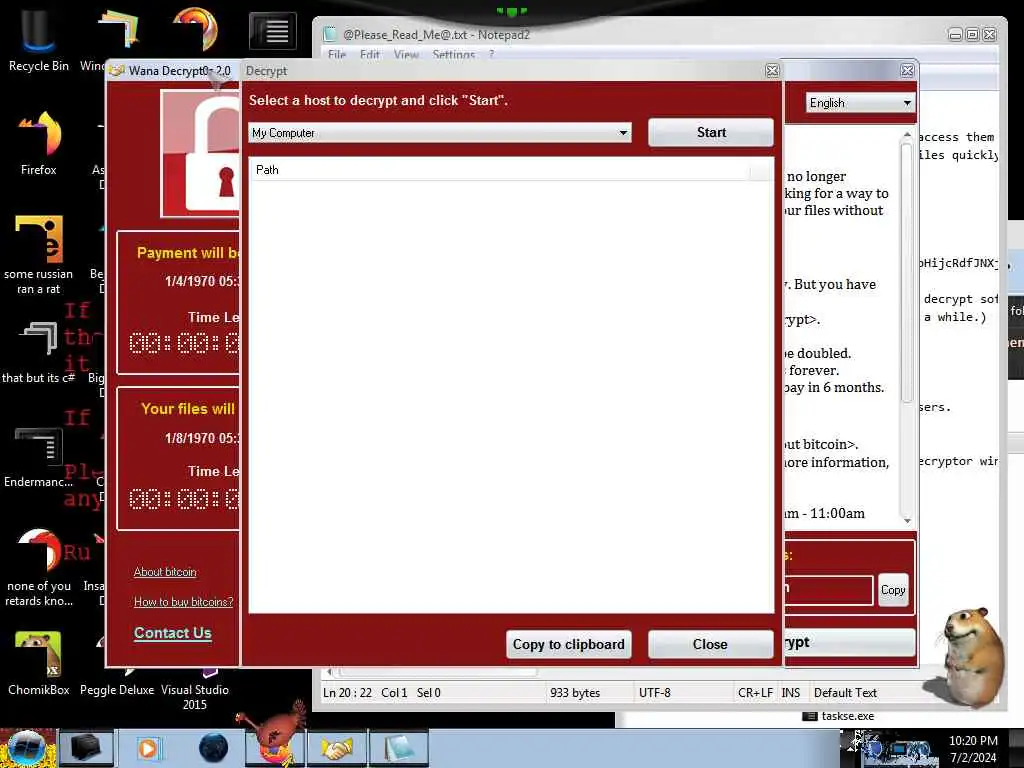
Task: Open the Visual Studio 2015 desktop shortcut
Action: coord(195,689)
